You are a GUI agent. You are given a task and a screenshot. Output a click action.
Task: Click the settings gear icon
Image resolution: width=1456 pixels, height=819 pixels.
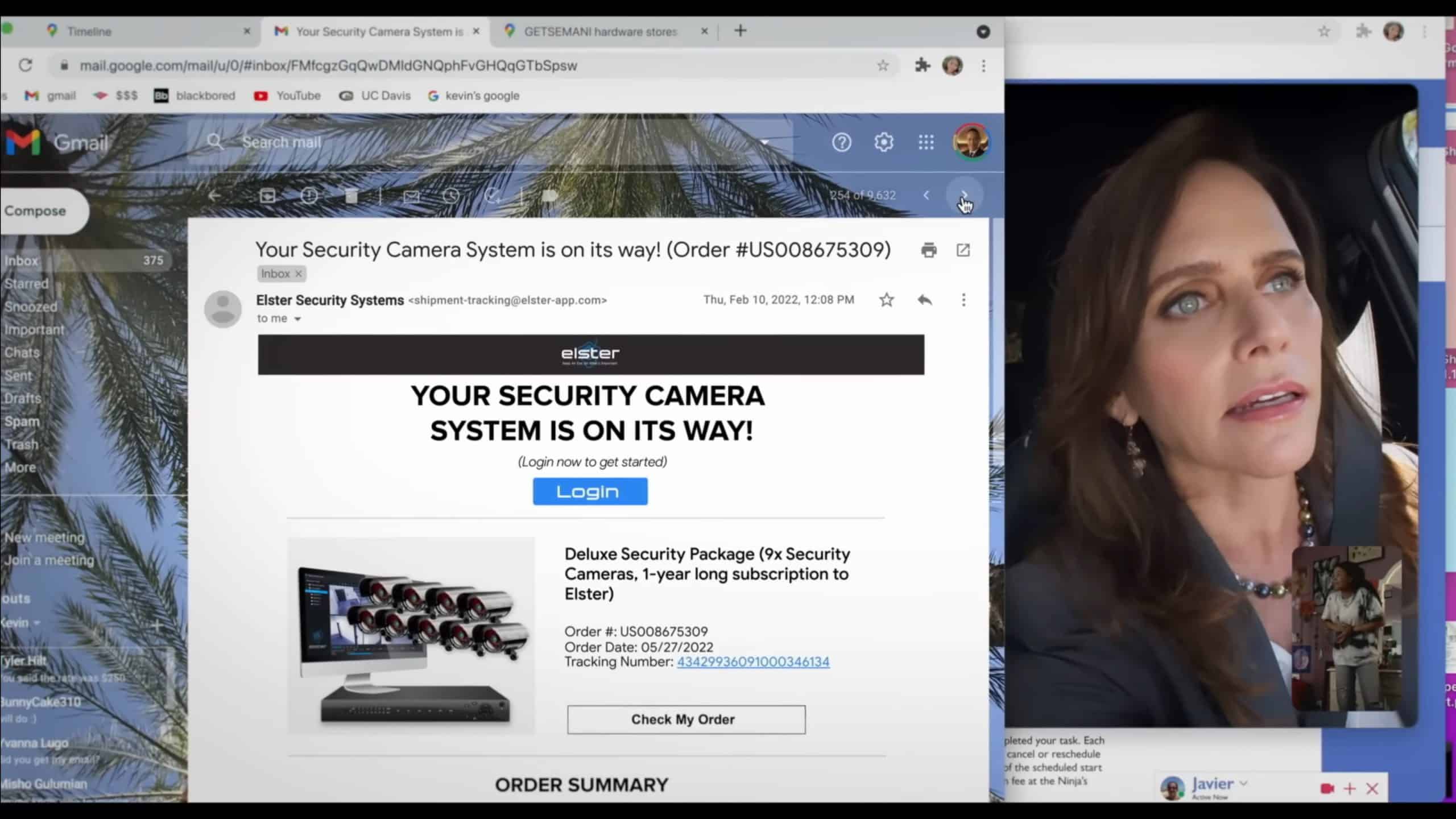[x=884, y=142]
